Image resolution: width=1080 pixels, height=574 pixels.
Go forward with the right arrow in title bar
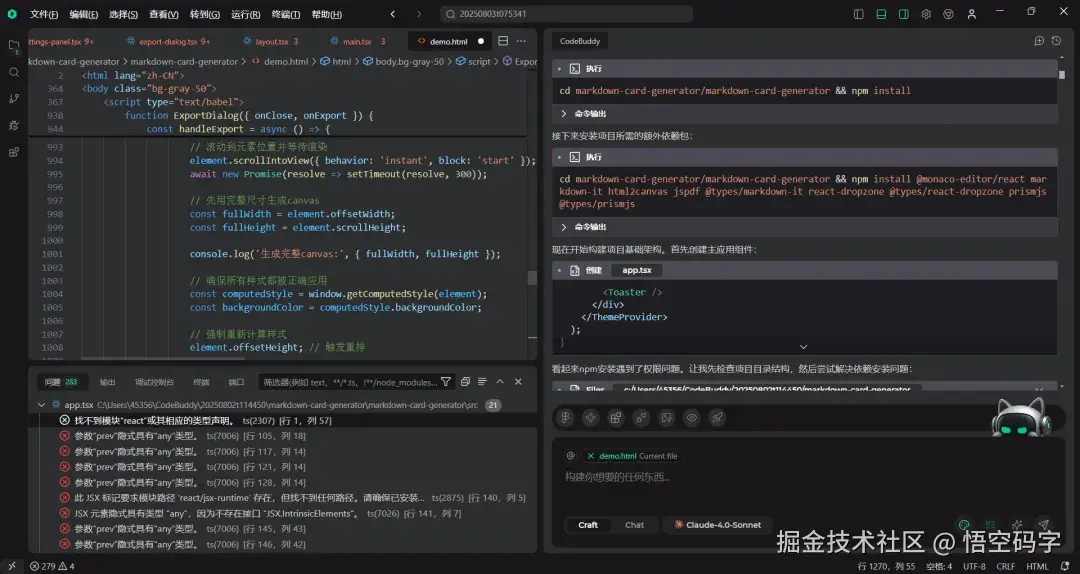point(418,14)
